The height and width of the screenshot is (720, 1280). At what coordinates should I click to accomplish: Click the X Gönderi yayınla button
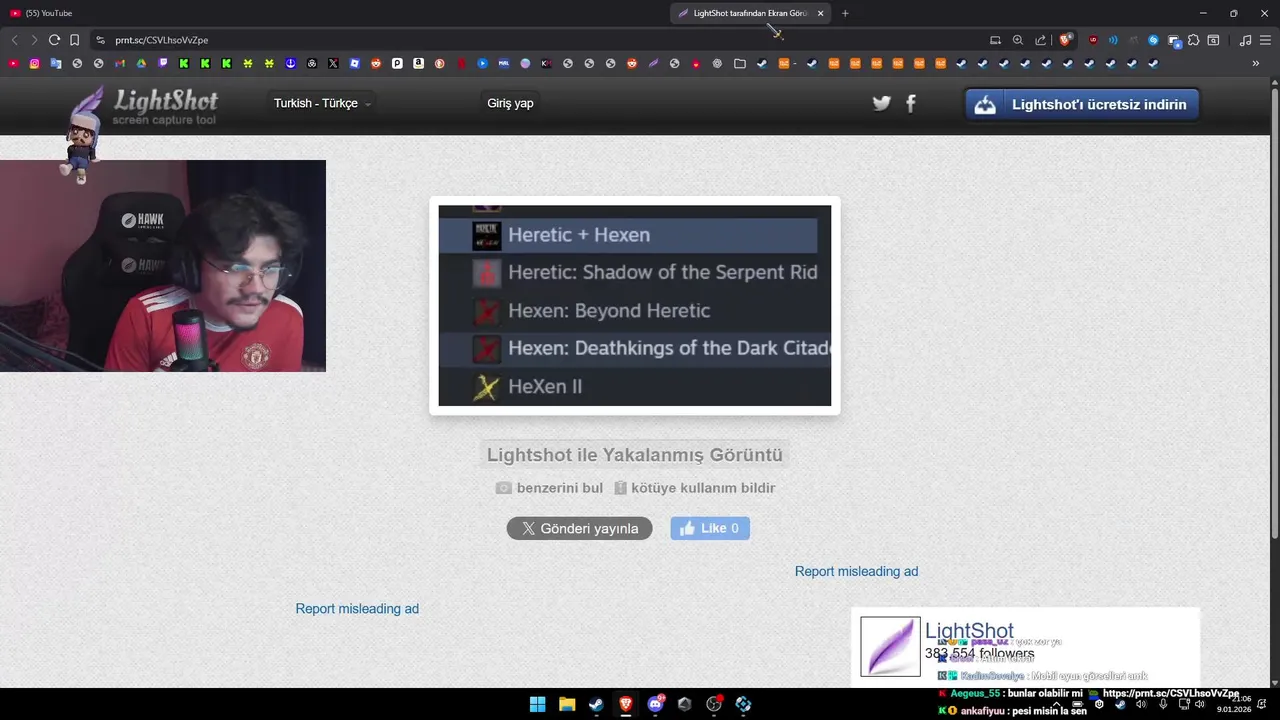tap(579, 528)
